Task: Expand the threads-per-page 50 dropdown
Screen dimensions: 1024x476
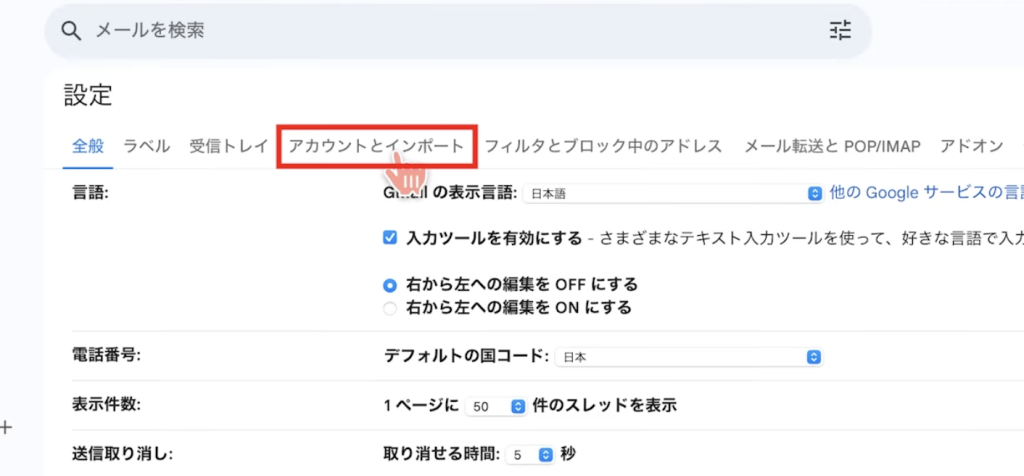Action: click(x=498, y=406)
